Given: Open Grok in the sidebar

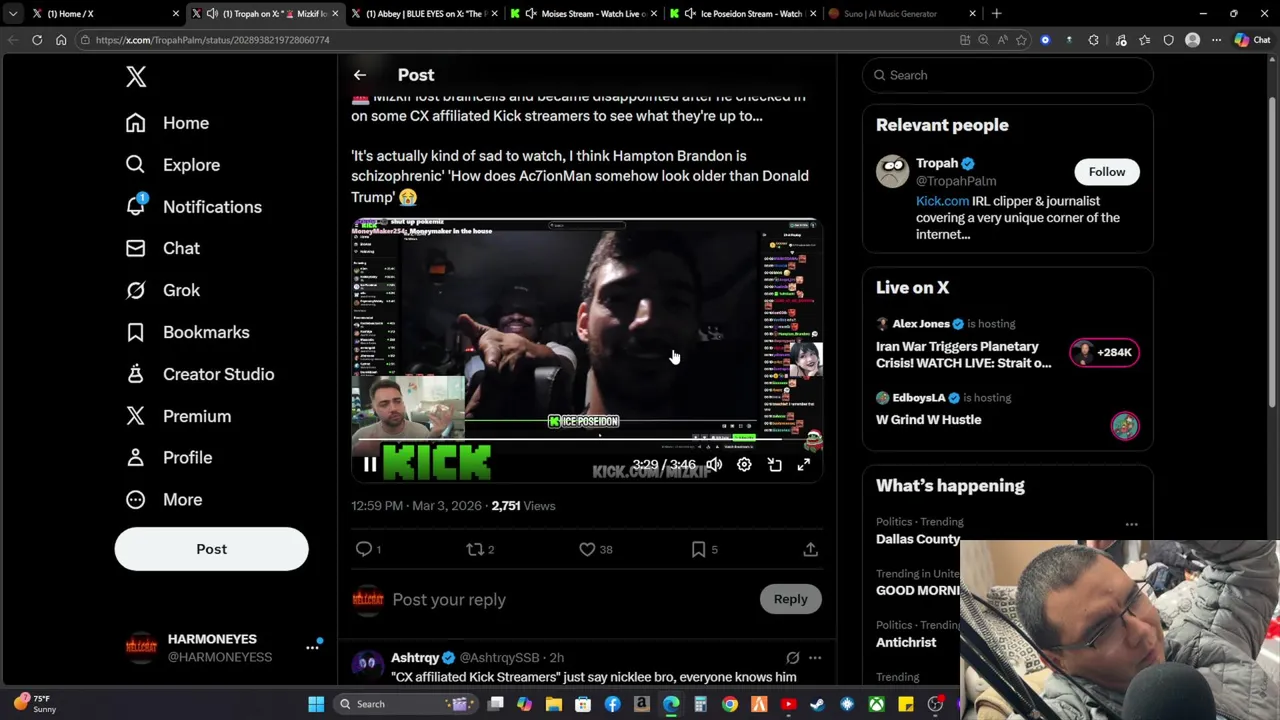Looking at the screenshot, I should click(162, 290).
